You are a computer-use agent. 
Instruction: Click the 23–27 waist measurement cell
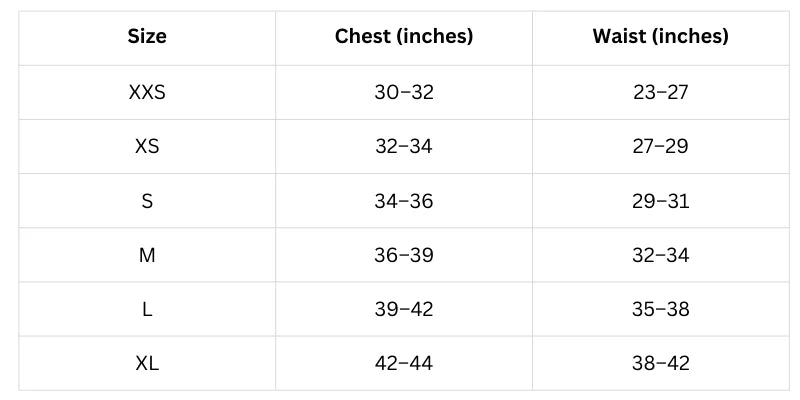pos(661,93)
